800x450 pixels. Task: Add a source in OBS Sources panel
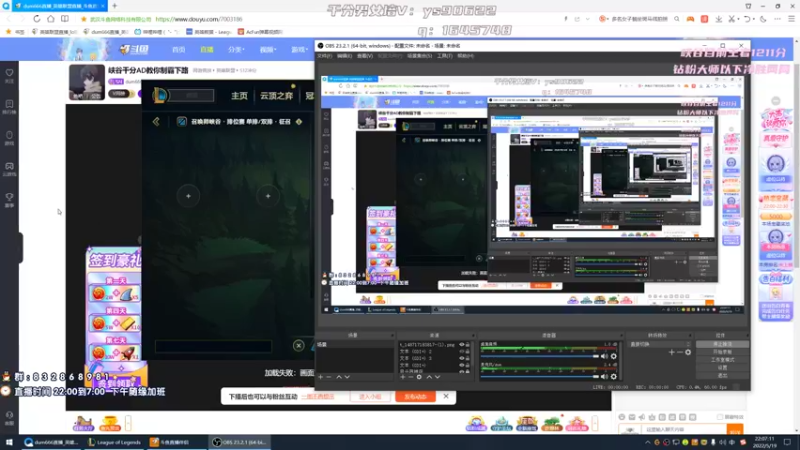pyautogui.click(x=403, y=377)
